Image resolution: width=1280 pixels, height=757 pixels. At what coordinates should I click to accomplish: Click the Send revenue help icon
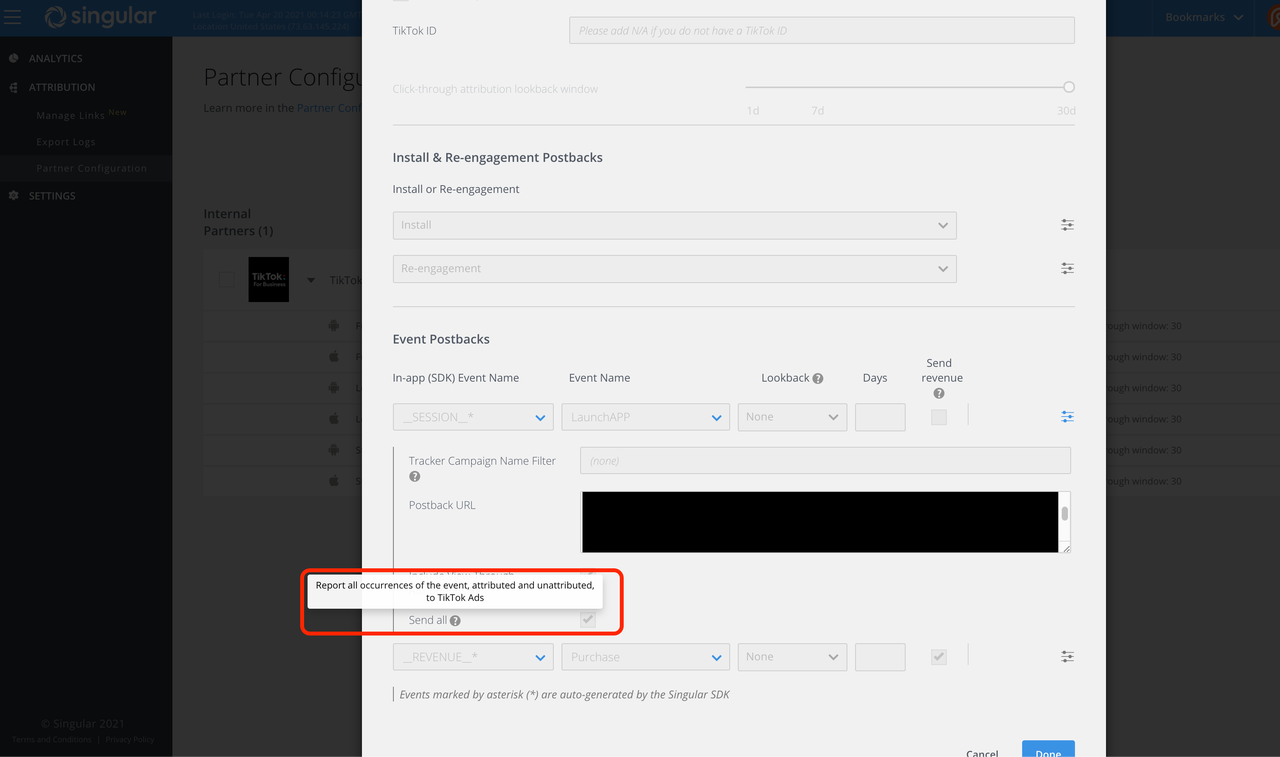point(938,393)
